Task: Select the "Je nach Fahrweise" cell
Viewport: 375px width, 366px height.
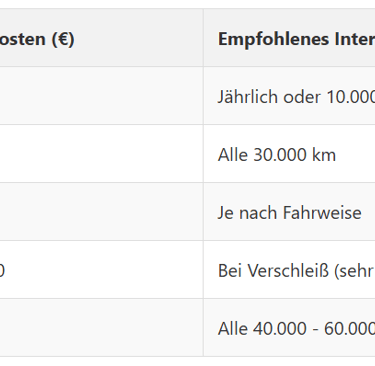Action: point(289,212)
